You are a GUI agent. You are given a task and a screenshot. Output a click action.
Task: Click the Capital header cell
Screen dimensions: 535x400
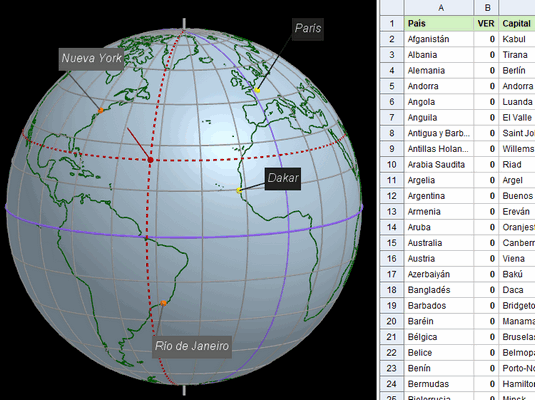coord(517,23)
